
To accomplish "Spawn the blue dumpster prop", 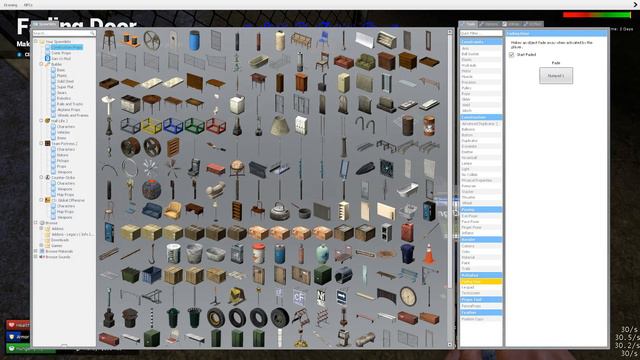I will (152, 275).
